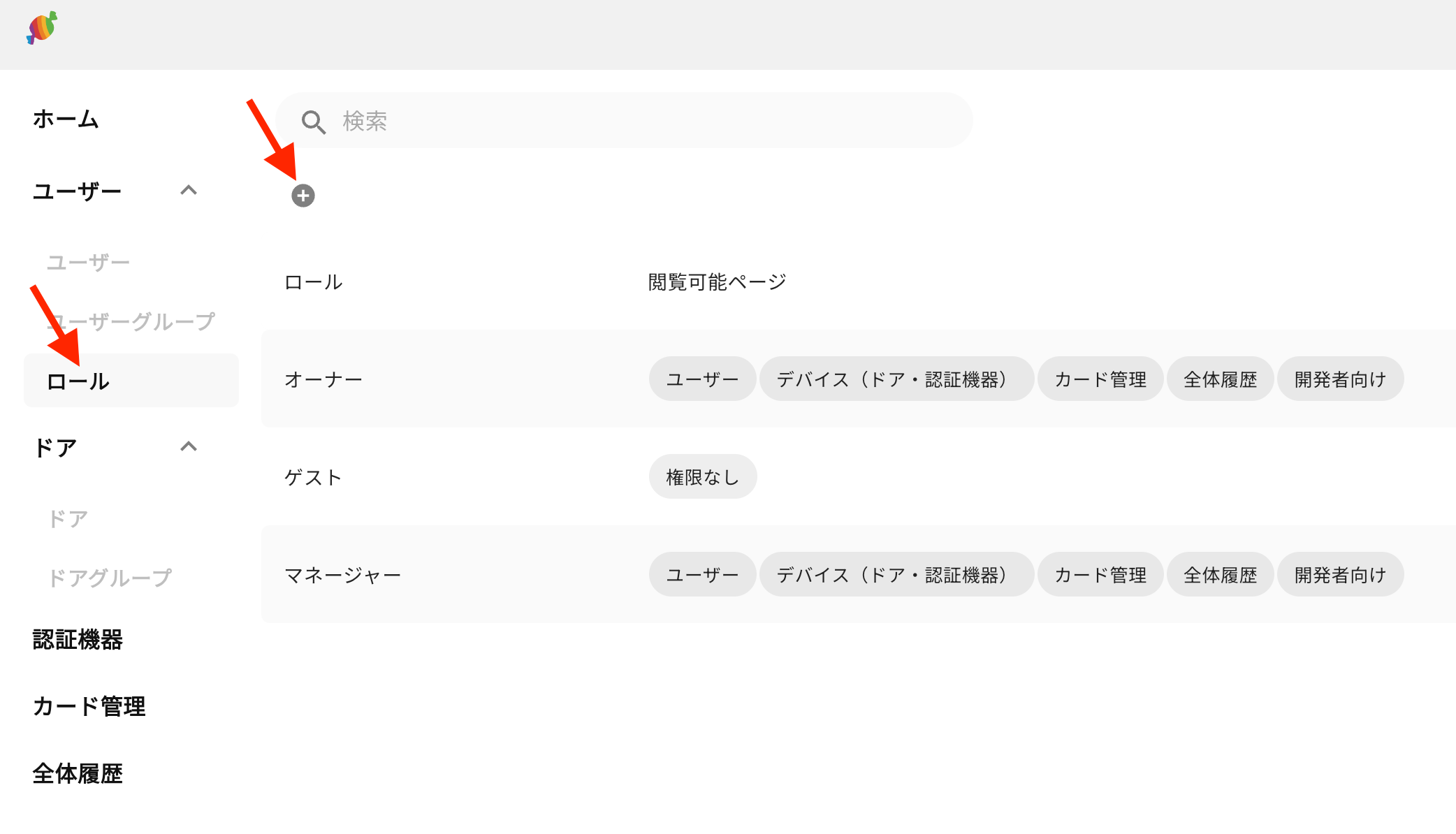Click the カード管理 chip in the マネージャー row

(x=1100, y=574)
